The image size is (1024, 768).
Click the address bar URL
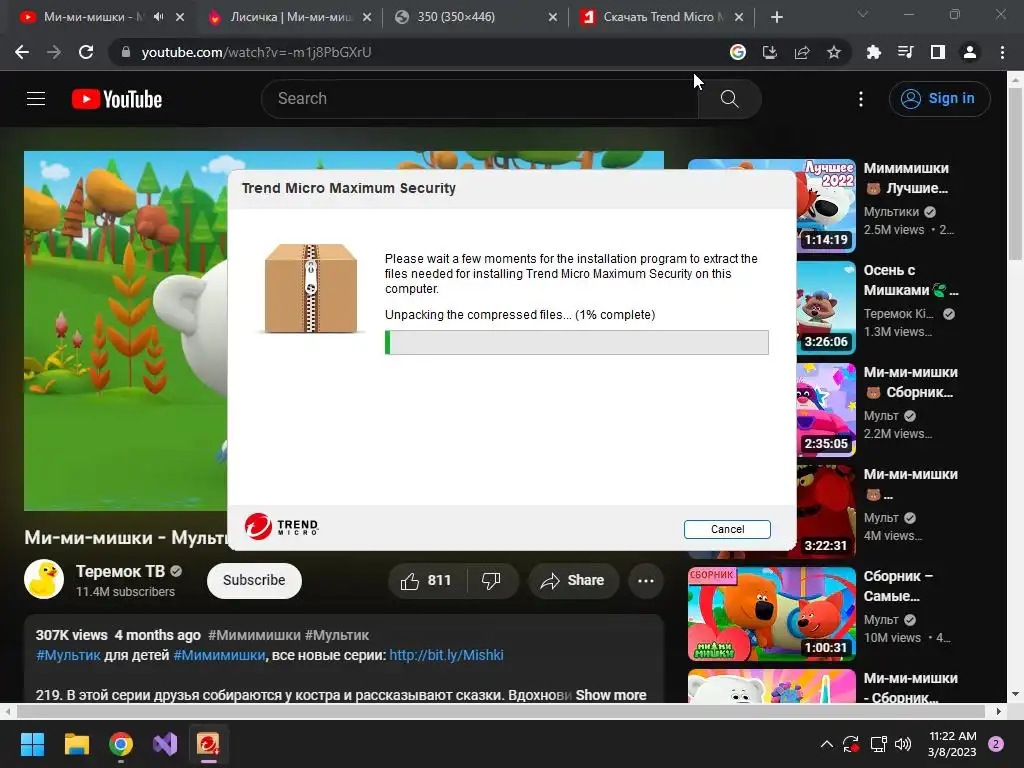[x=256, y=52]
